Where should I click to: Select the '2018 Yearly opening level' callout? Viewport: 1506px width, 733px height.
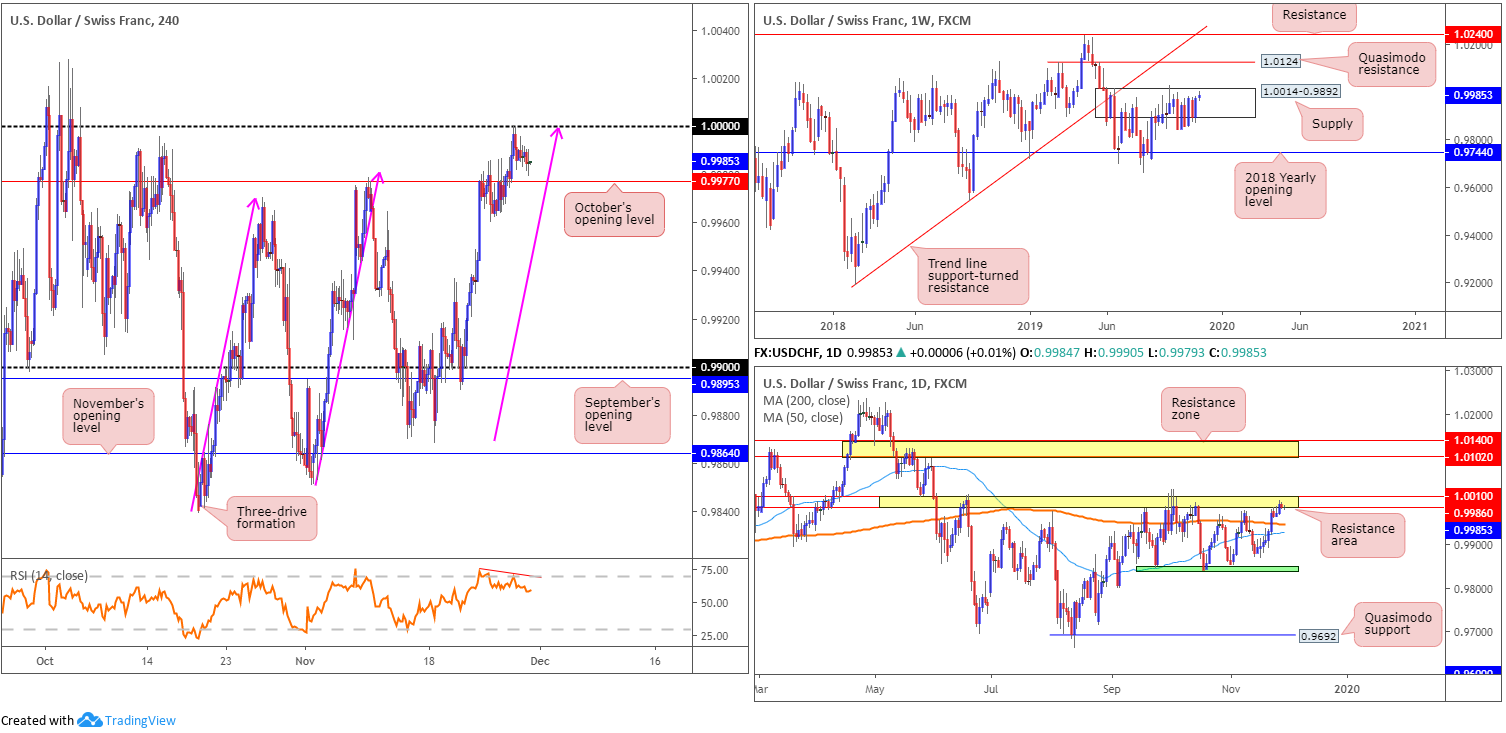(1279, 189)
